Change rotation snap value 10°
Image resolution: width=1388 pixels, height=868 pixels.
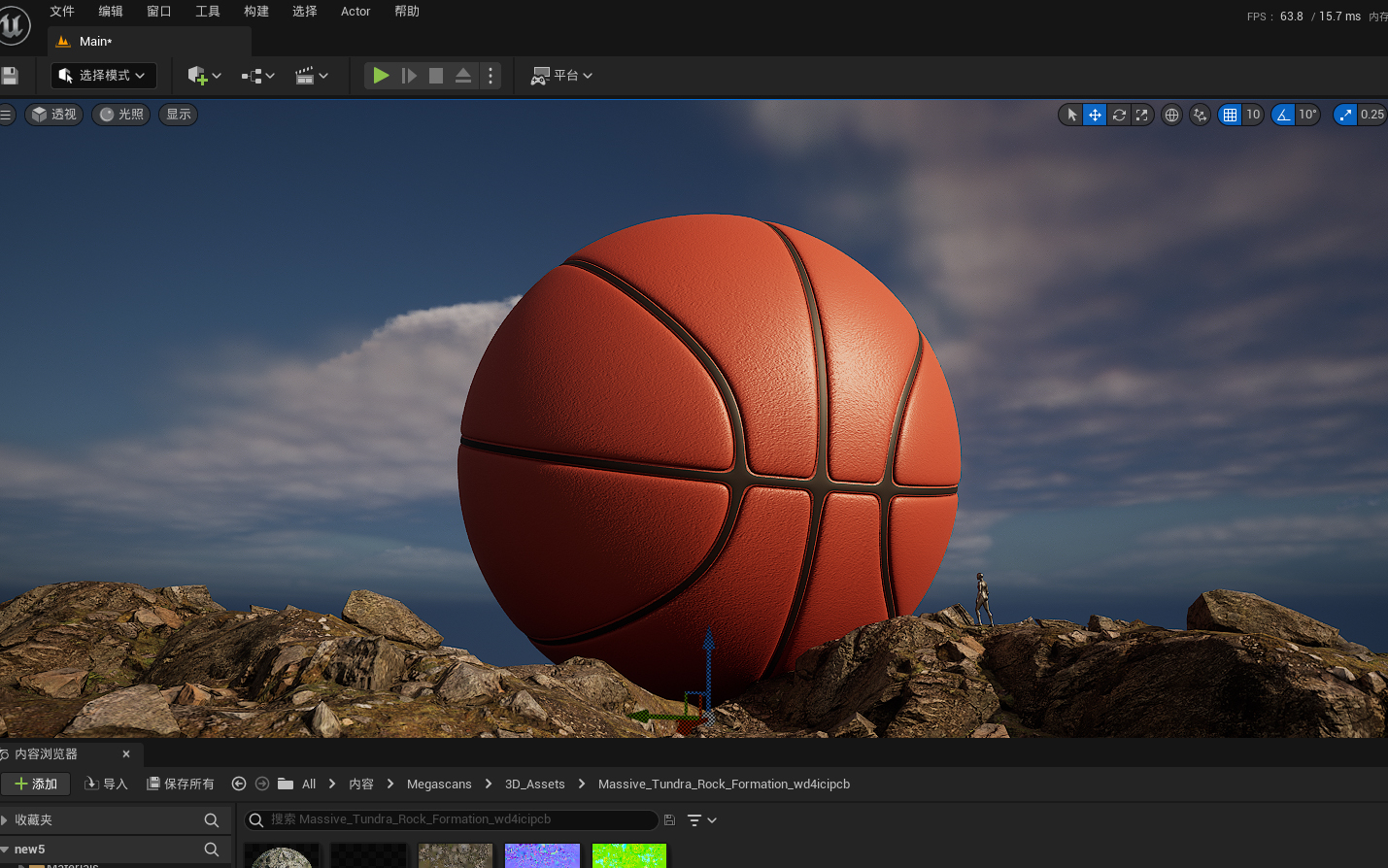[x=1307, y=115]
